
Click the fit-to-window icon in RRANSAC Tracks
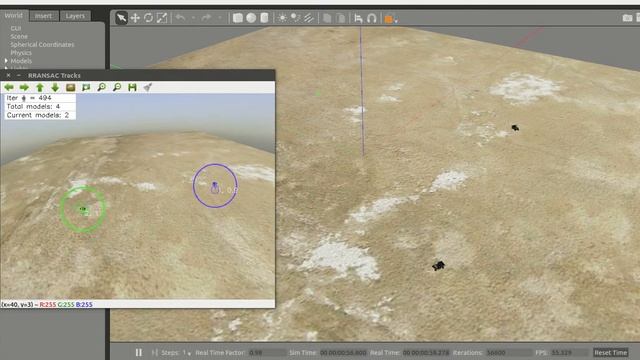click(86, 87)
